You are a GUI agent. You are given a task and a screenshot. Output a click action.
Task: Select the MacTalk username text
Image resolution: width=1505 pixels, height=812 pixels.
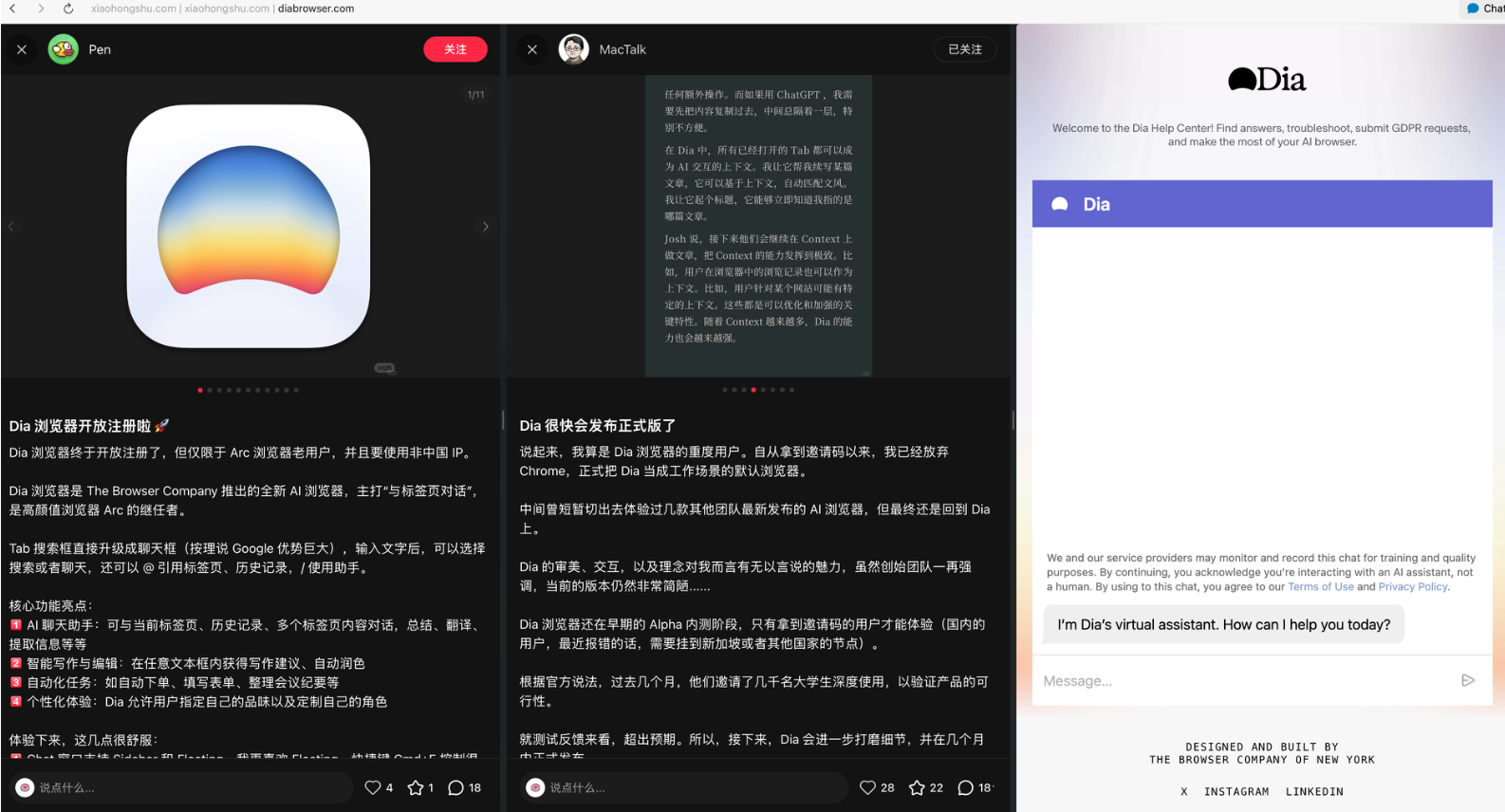(622, 49)
